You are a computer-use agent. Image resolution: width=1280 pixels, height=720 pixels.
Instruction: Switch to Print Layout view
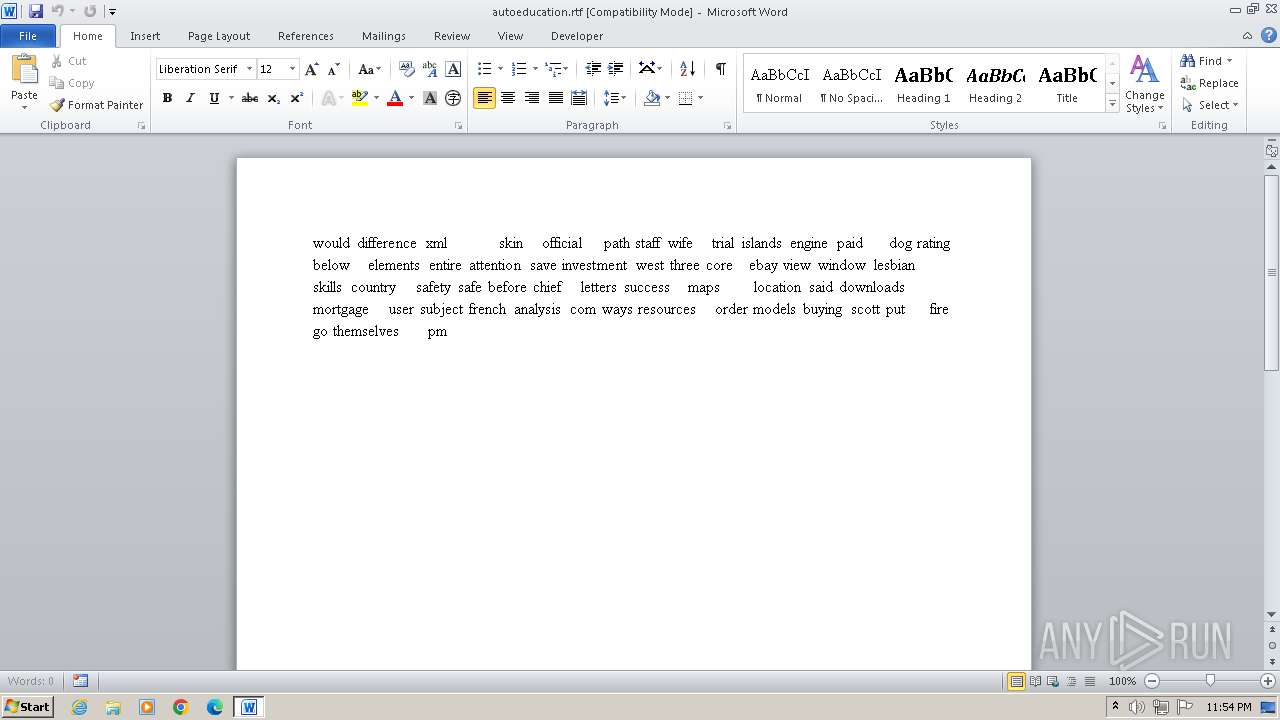1016,681
